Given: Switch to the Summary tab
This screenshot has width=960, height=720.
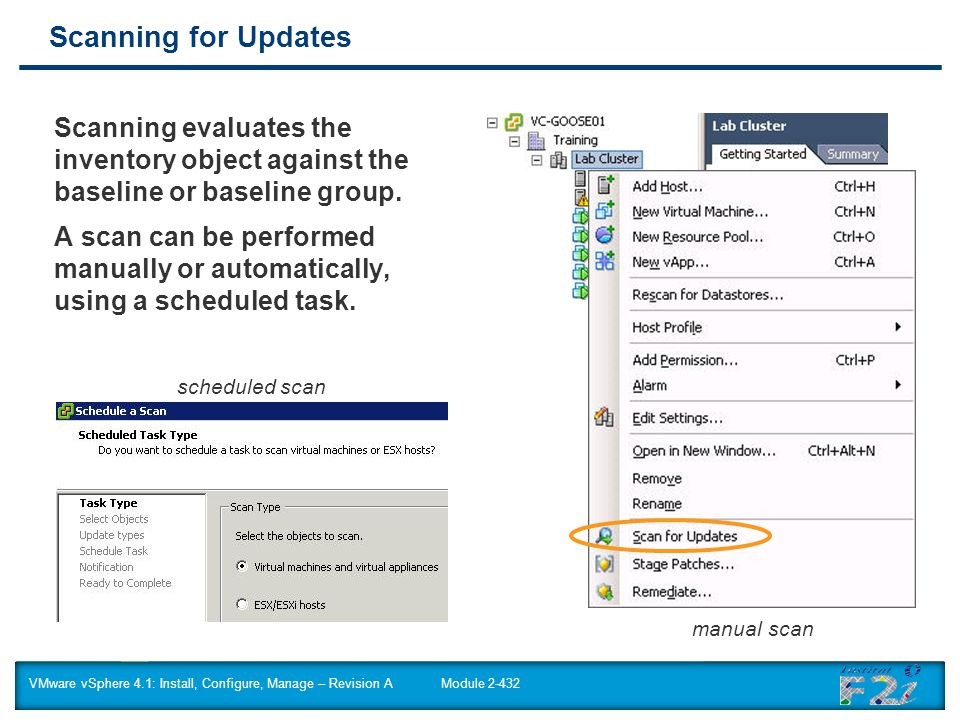Looking at the screenshot, I should [x=852, y=154].
